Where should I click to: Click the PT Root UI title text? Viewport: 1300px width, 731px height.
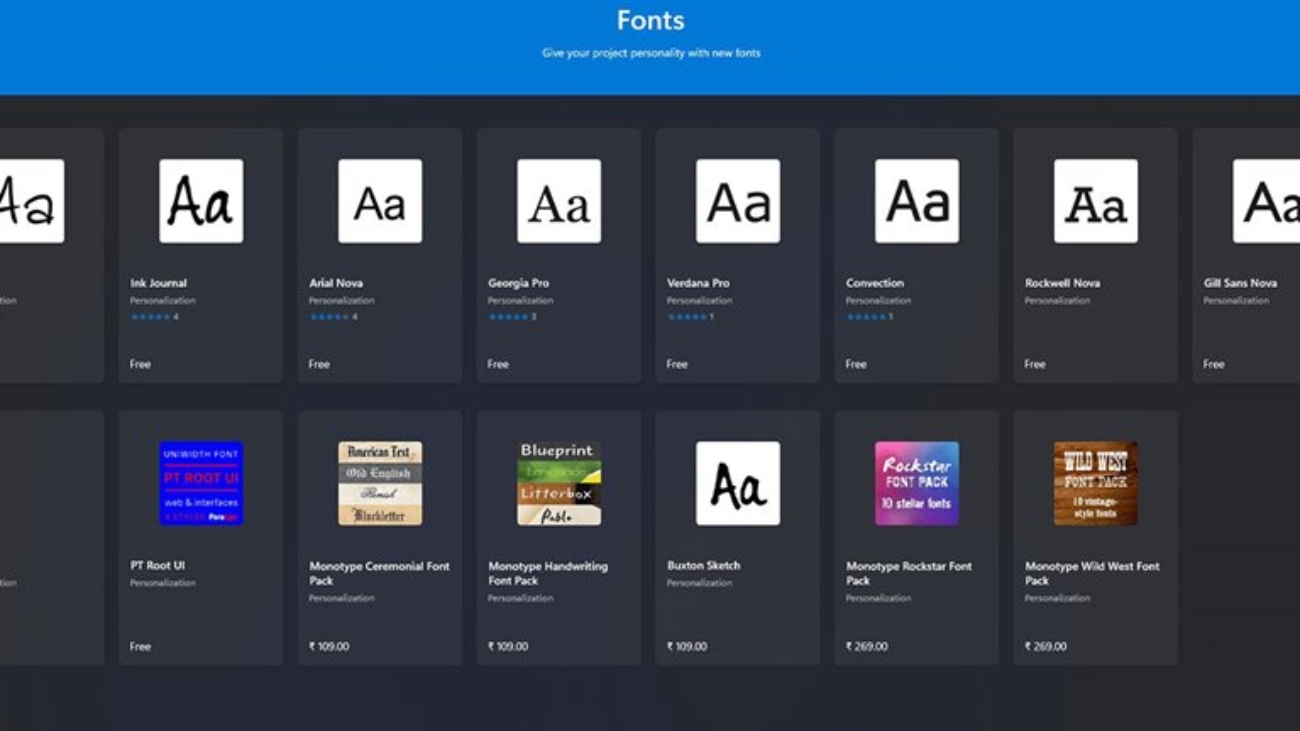pyautogui.click(x=157, y=566)
